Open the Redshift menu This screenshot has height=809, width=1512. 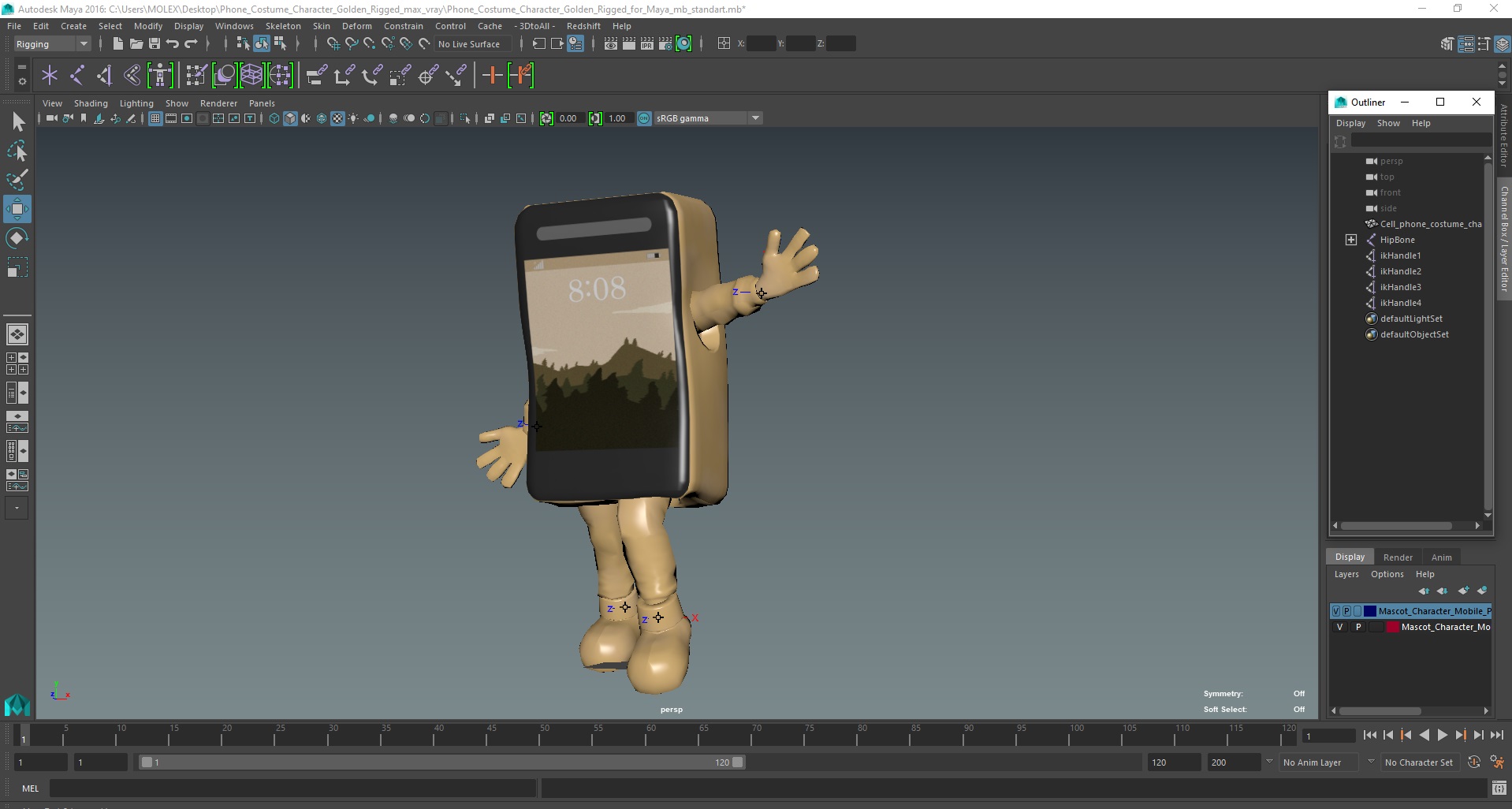click(583, 26)
